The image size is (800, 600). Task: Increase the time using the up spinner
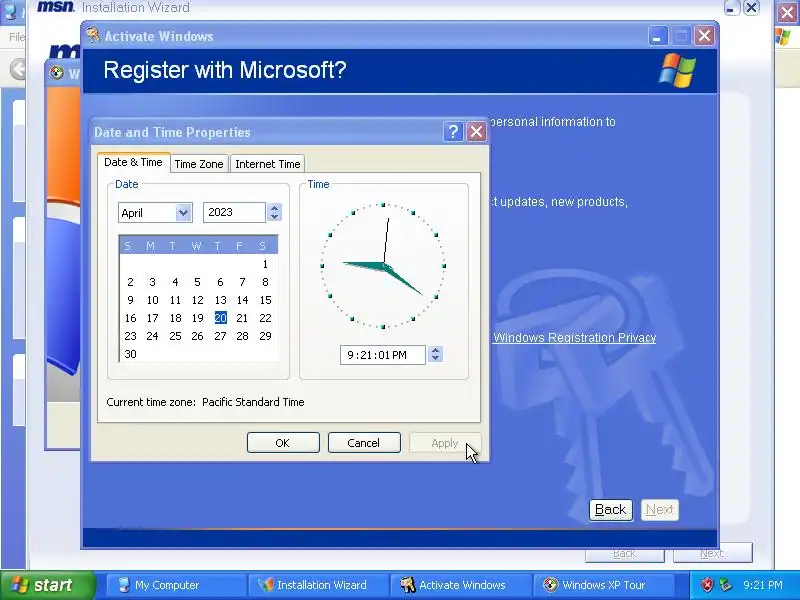(x=435, y=350)
